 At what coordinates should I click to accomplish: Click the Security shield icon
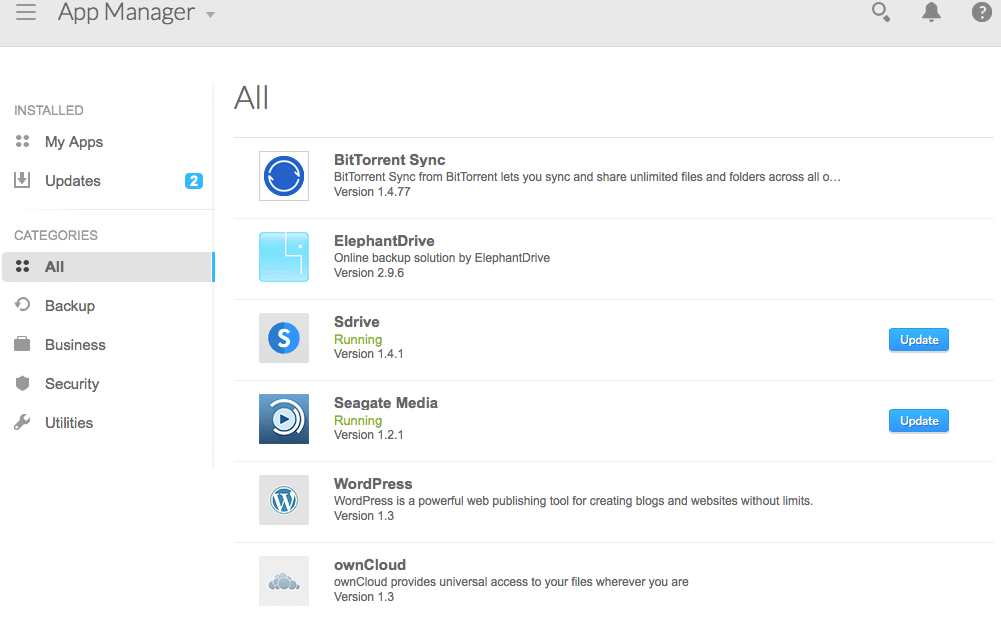[22, 383]
